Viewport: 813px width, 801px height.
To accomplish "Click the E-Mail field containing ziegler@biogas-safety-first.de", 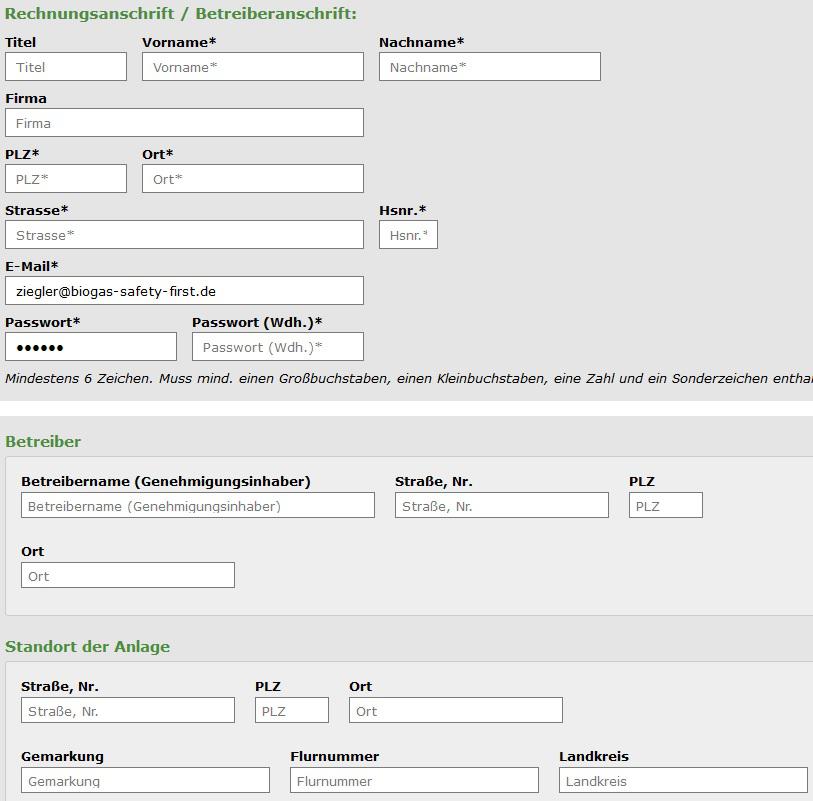I will [x=184, y=291].
